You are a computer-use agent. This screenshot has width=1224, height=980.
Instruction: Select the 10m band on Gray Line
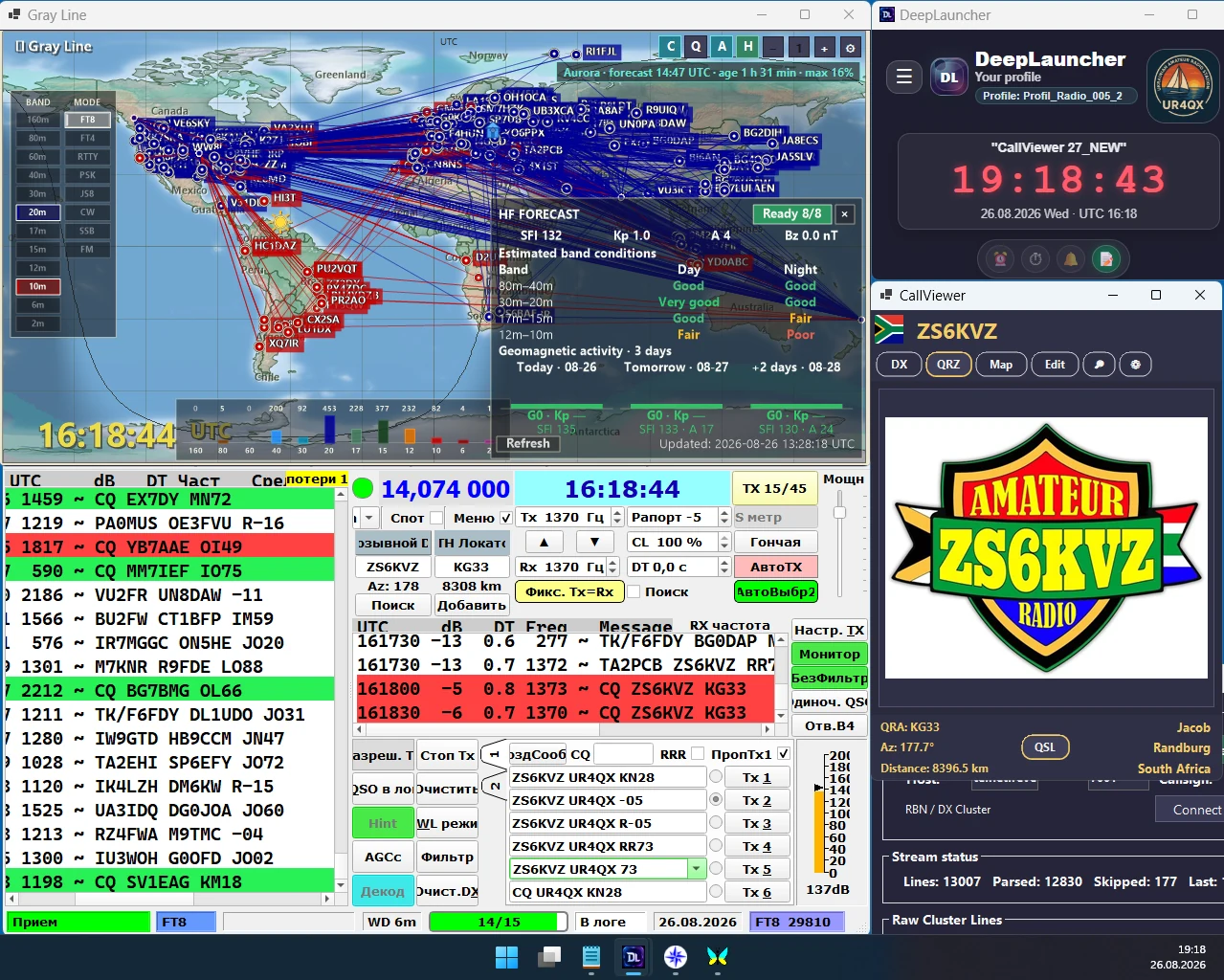tap(38, 286)
